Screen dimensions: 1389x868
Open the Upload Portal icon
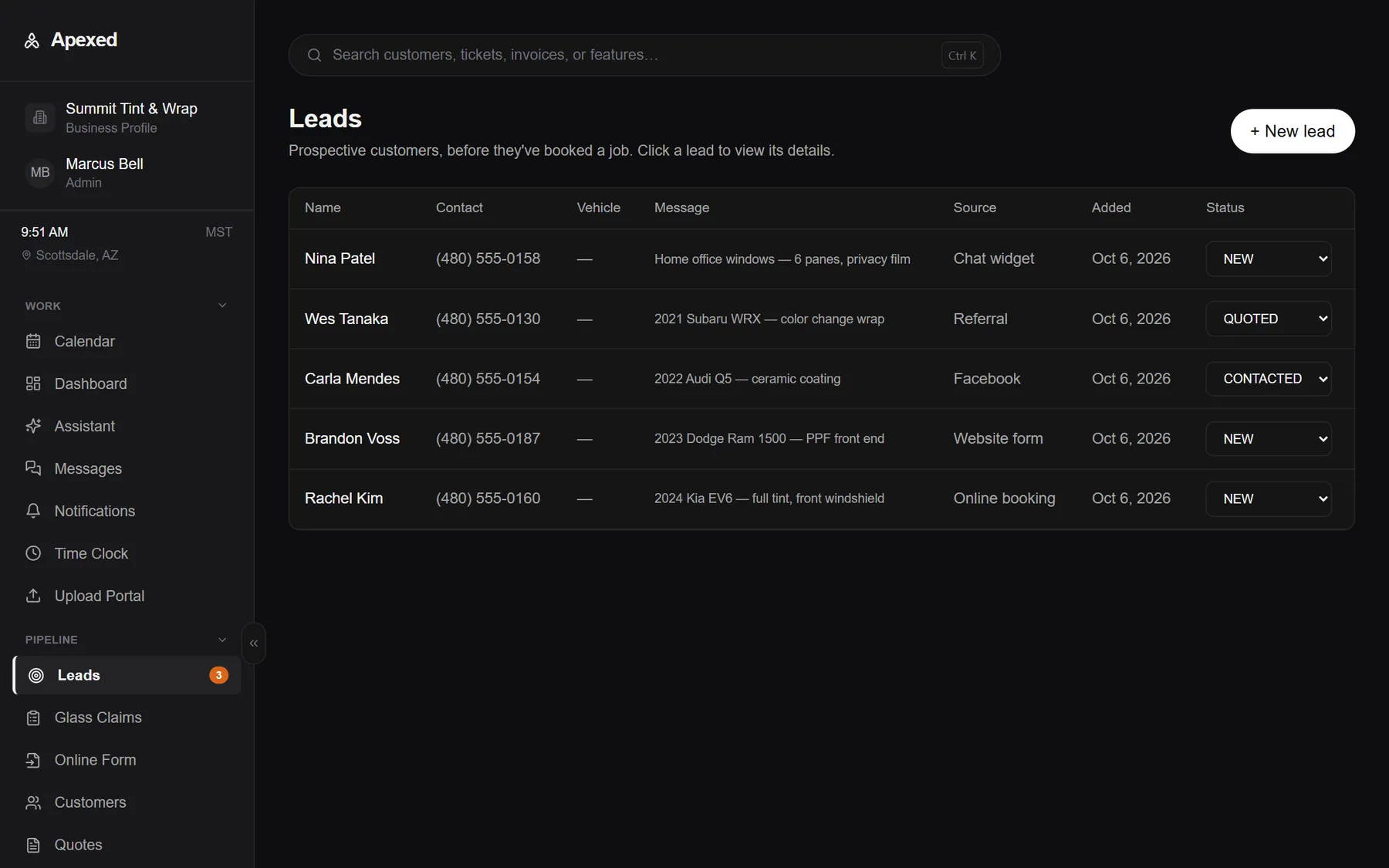pyautogui.click(x=33, y=596)
